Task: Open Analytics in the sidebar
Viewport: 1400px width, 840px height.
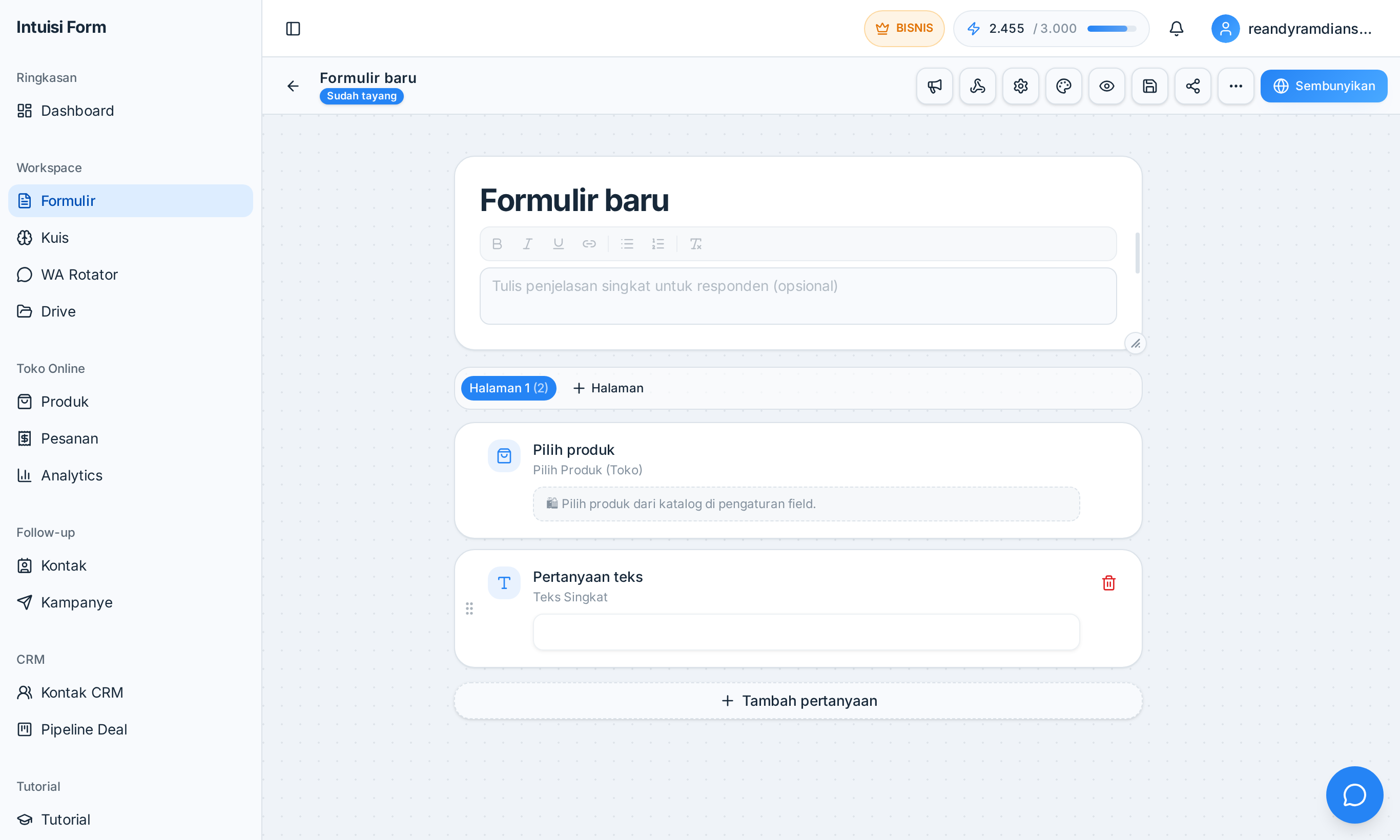Action: pyautogui.click(x=130, y=475)
